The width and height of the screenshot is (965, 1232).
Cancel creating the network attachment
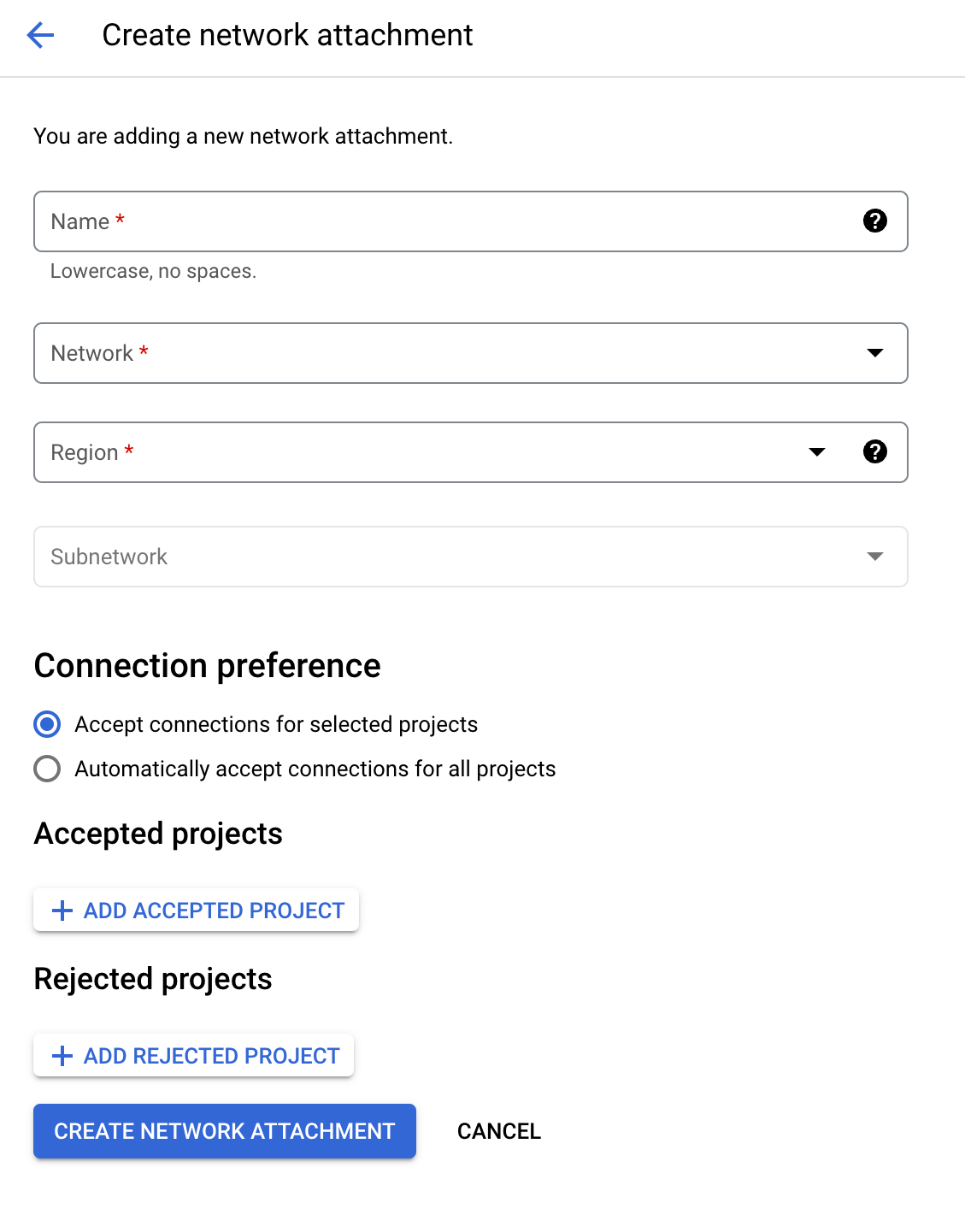498,1131
